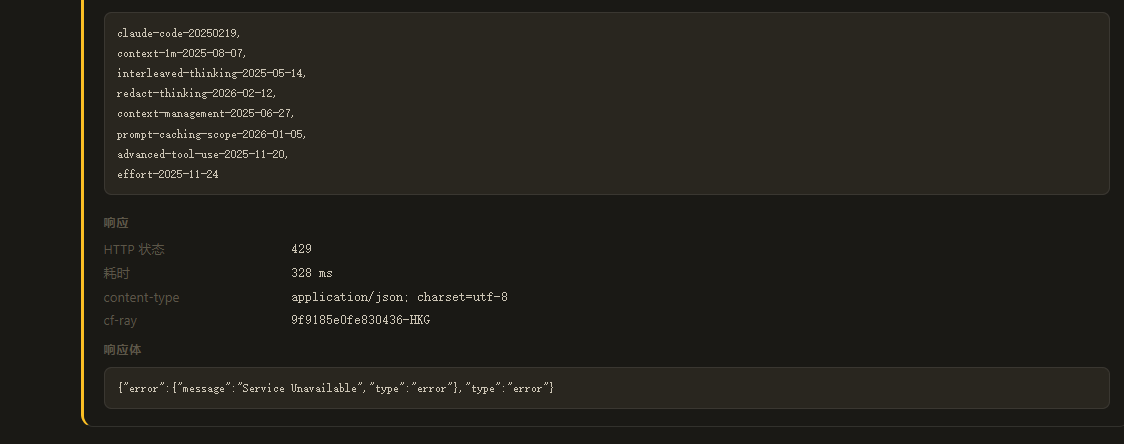Select the 429 status code value
Image resolution: width=1124 pixels, height=444 pixels.
point(302,249)
